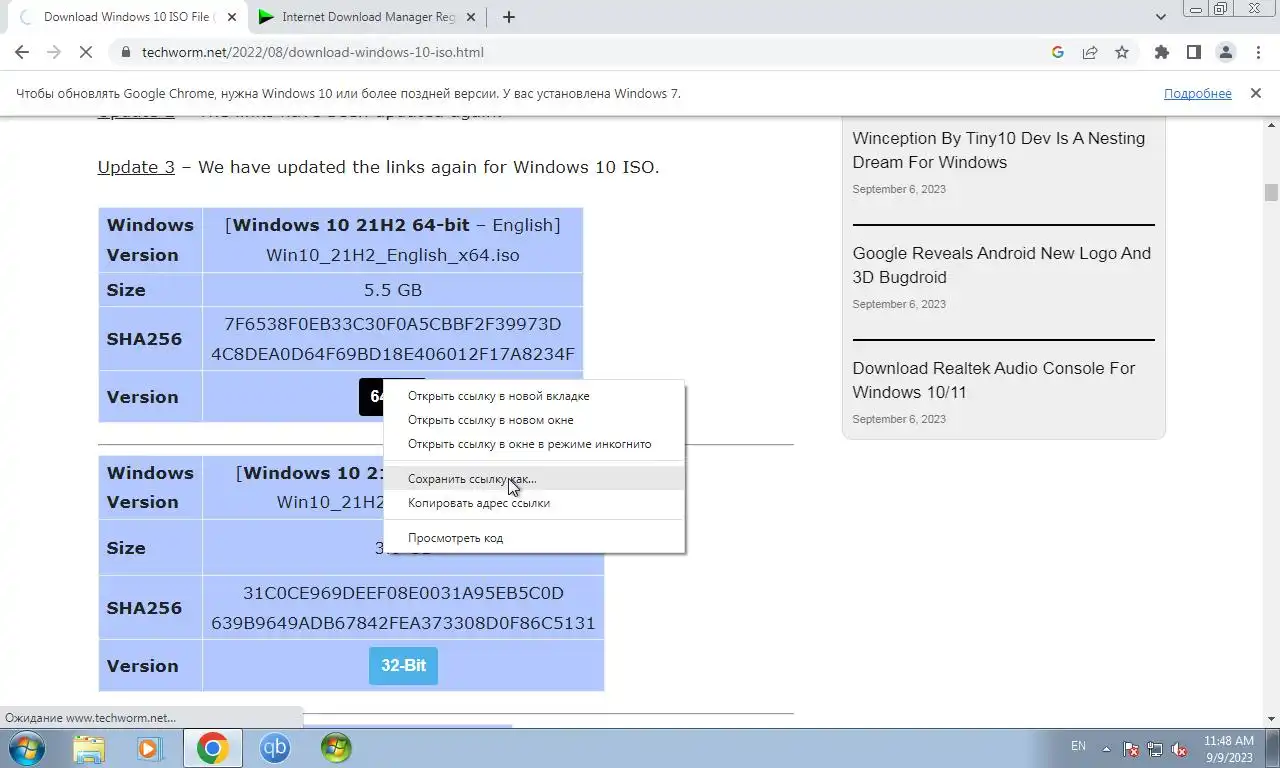Open Windows Explorer from taskbar

(89, 748)
